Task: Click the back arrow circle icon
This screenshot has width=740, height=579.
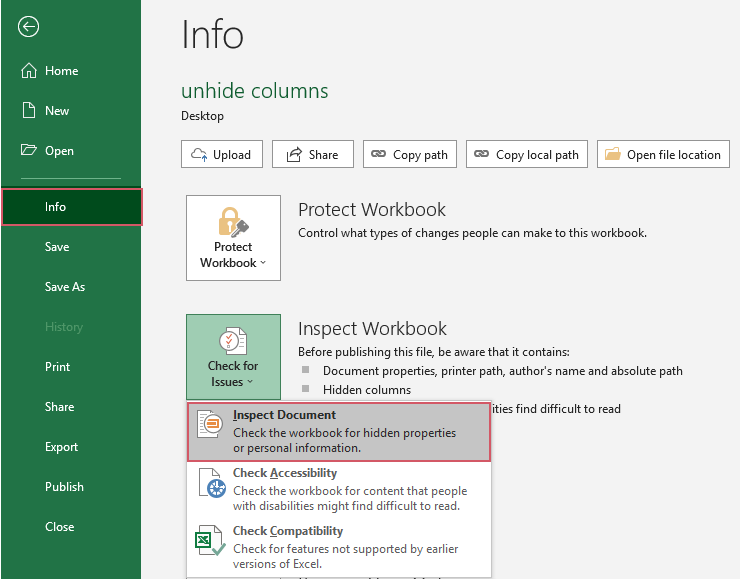Action: [29, 27]
